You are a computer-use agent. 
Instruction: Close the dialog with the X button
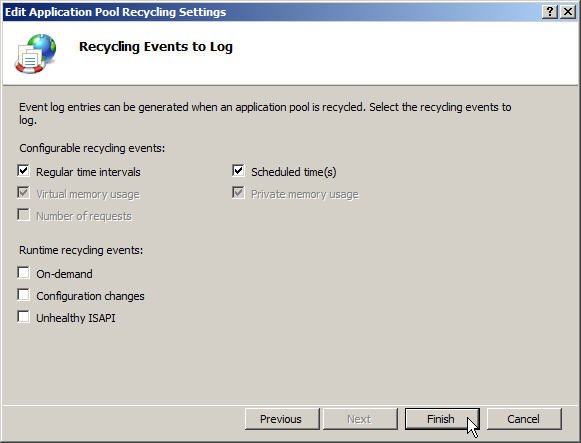(x=568, y=12)
